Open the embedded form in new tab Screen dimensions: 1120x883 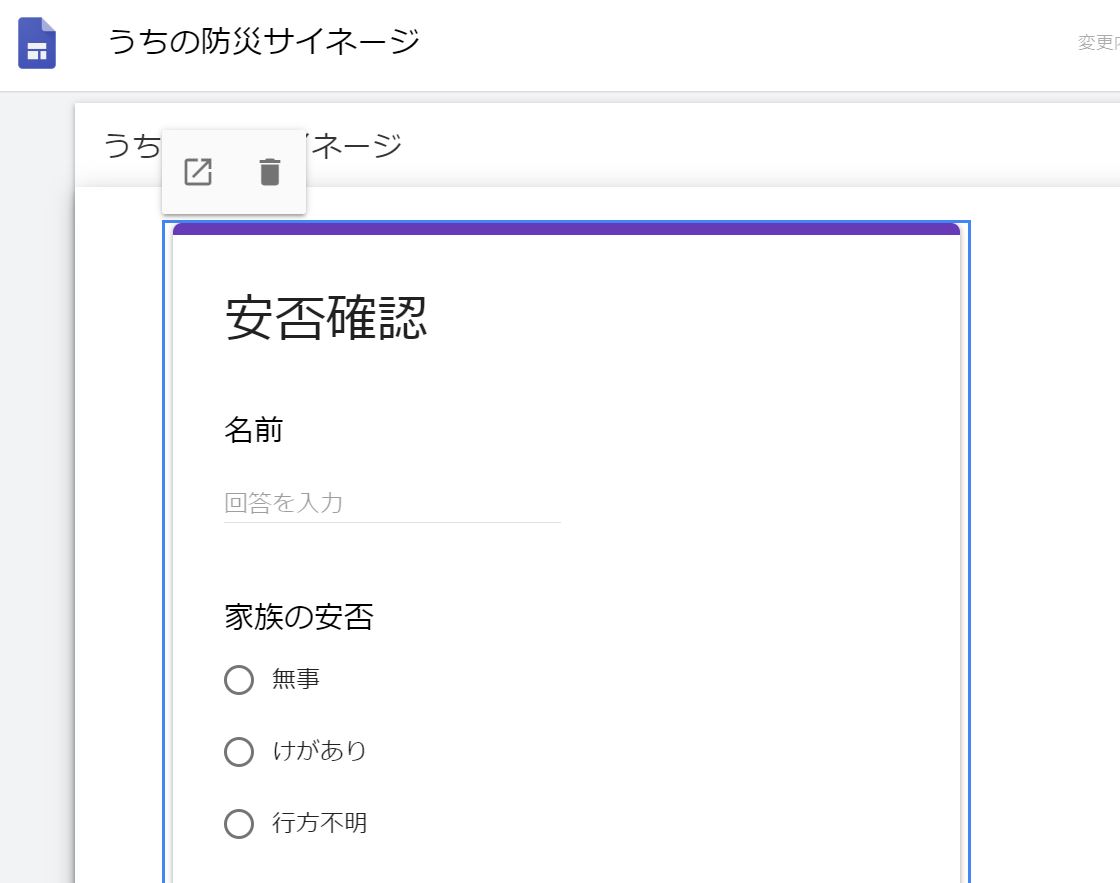pos(198,172)
